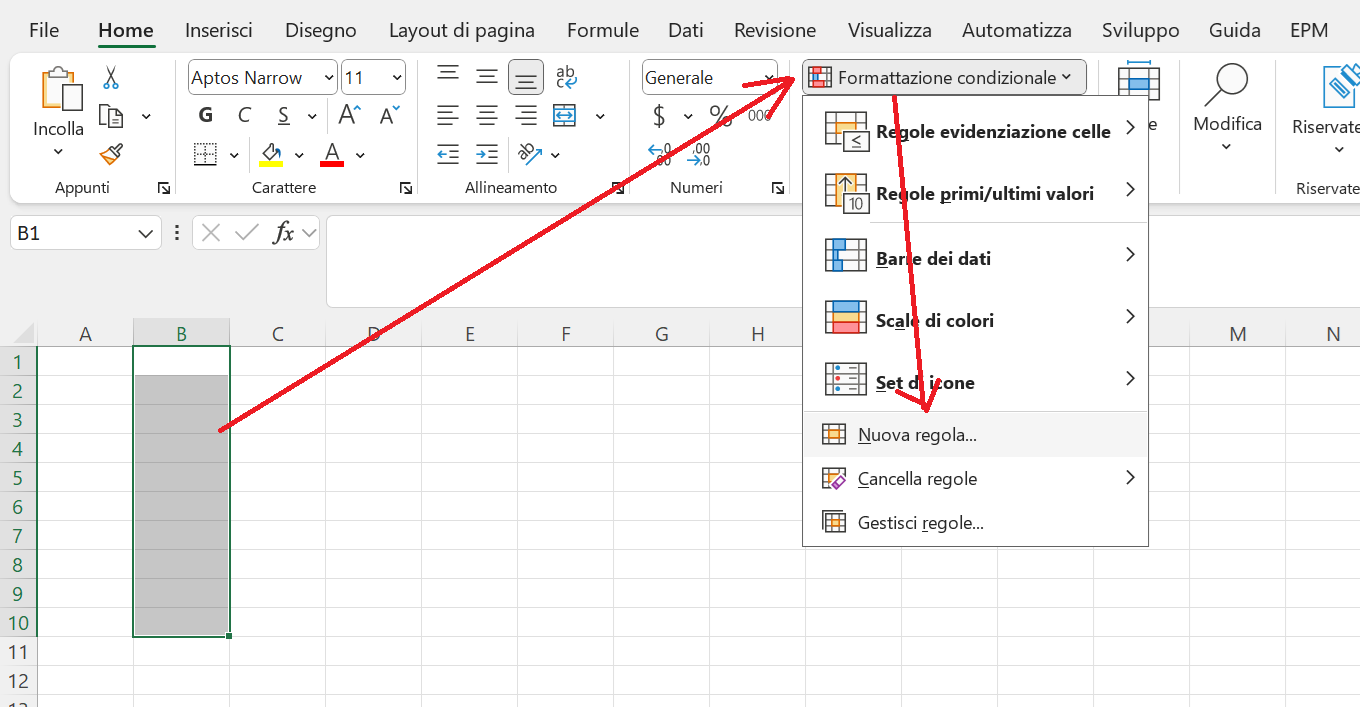Open the Regole primi/ultimi valori submenu
1360x707 pixels.
click(x=975, y=193)
